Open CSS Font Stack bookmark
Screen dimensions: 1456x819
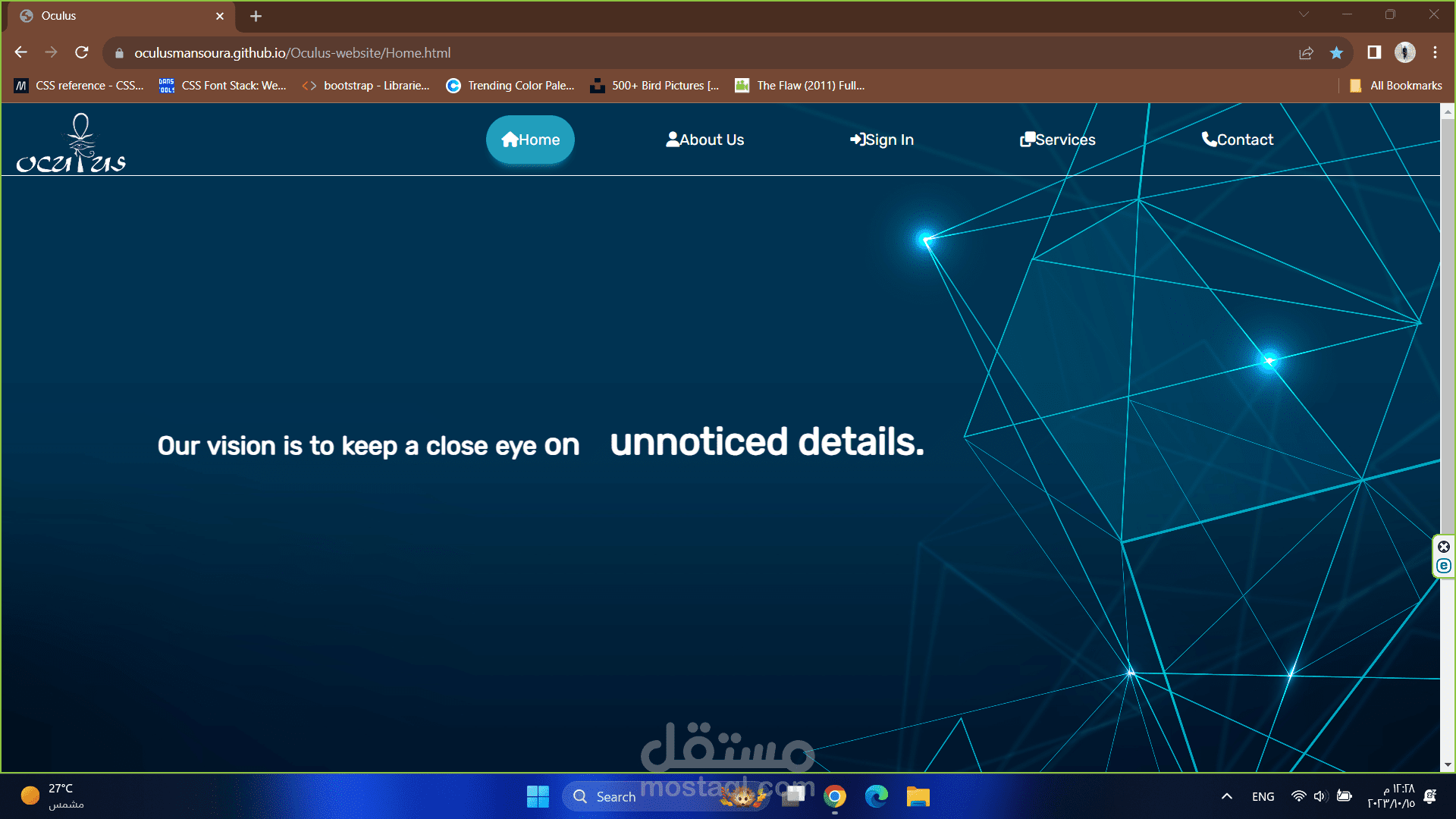tap(223, 86)
